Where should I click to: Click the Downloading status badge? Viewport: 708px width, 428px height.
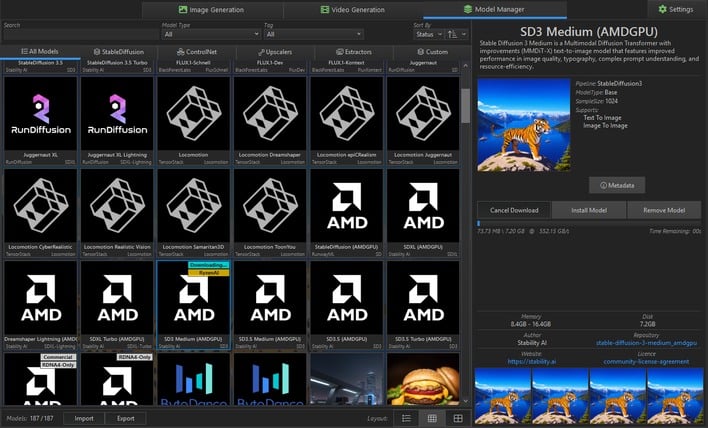pos(209,265)
